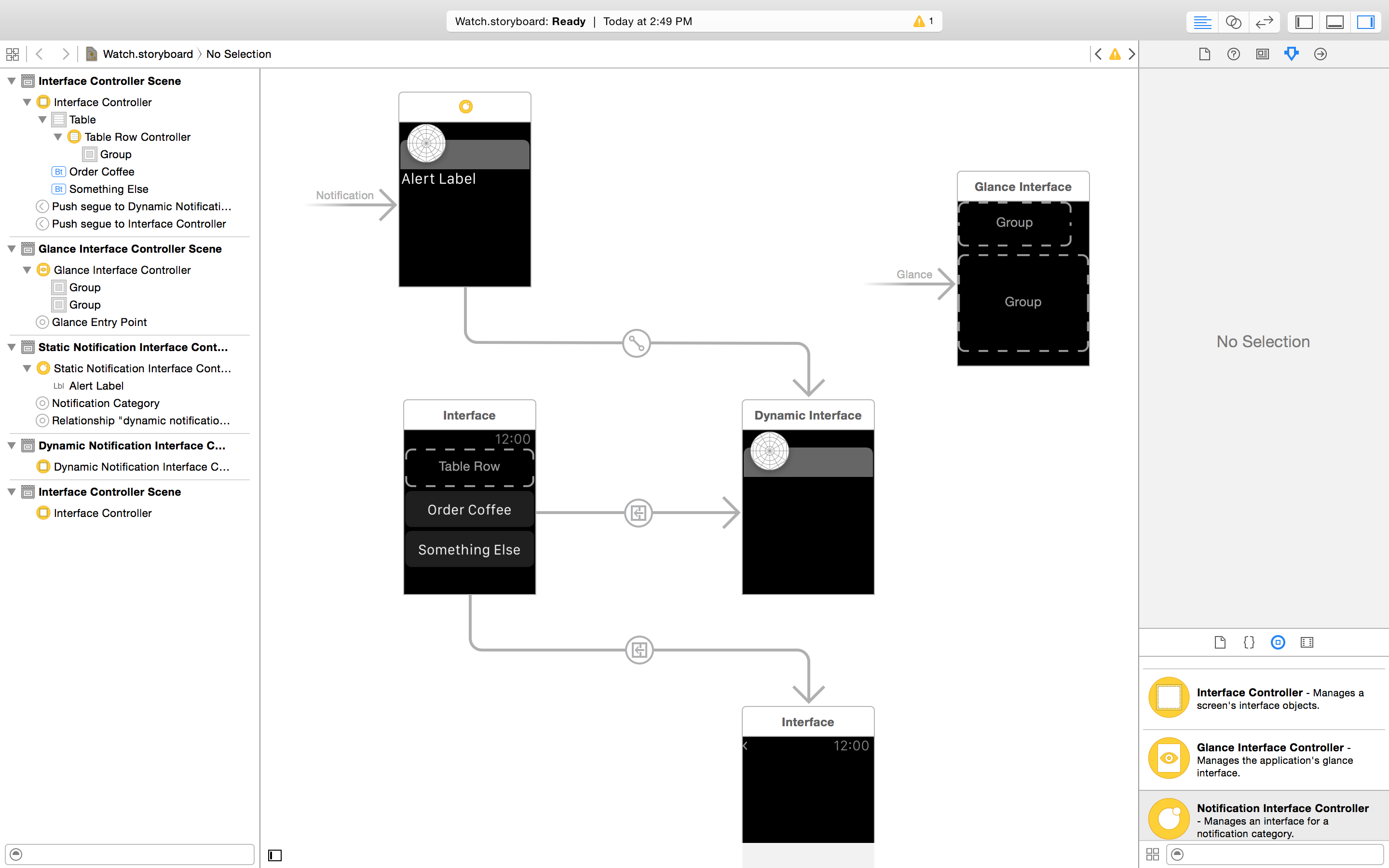Show the Media library
Screen dimensions: 1389x868
(1307, 642)
